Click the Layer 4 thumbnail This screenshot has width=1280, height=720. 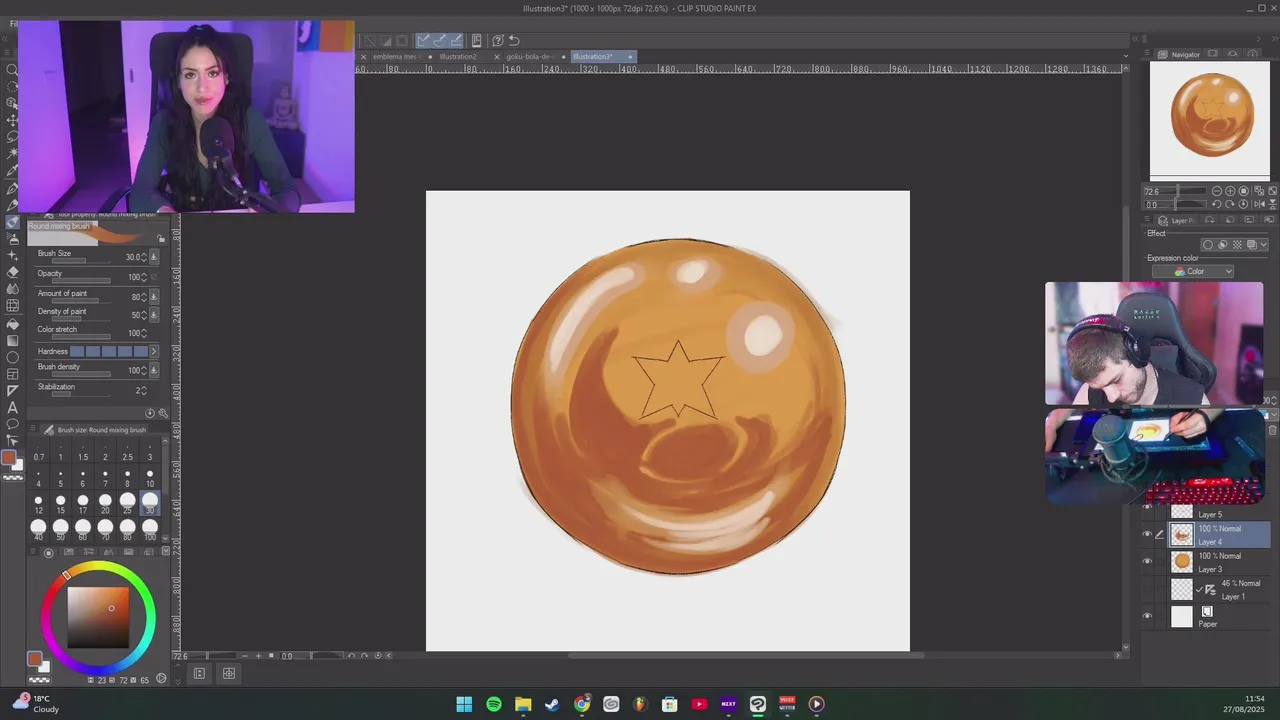[x=1182, y=535]
